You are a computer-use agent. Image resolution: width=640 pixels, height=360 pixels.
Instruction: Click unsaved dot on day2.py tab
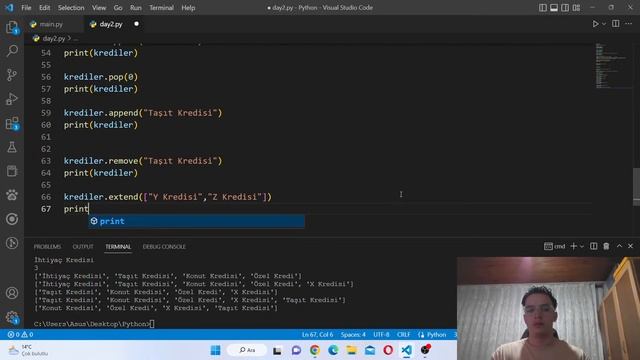pyautogui.click(x=136, y=24)
